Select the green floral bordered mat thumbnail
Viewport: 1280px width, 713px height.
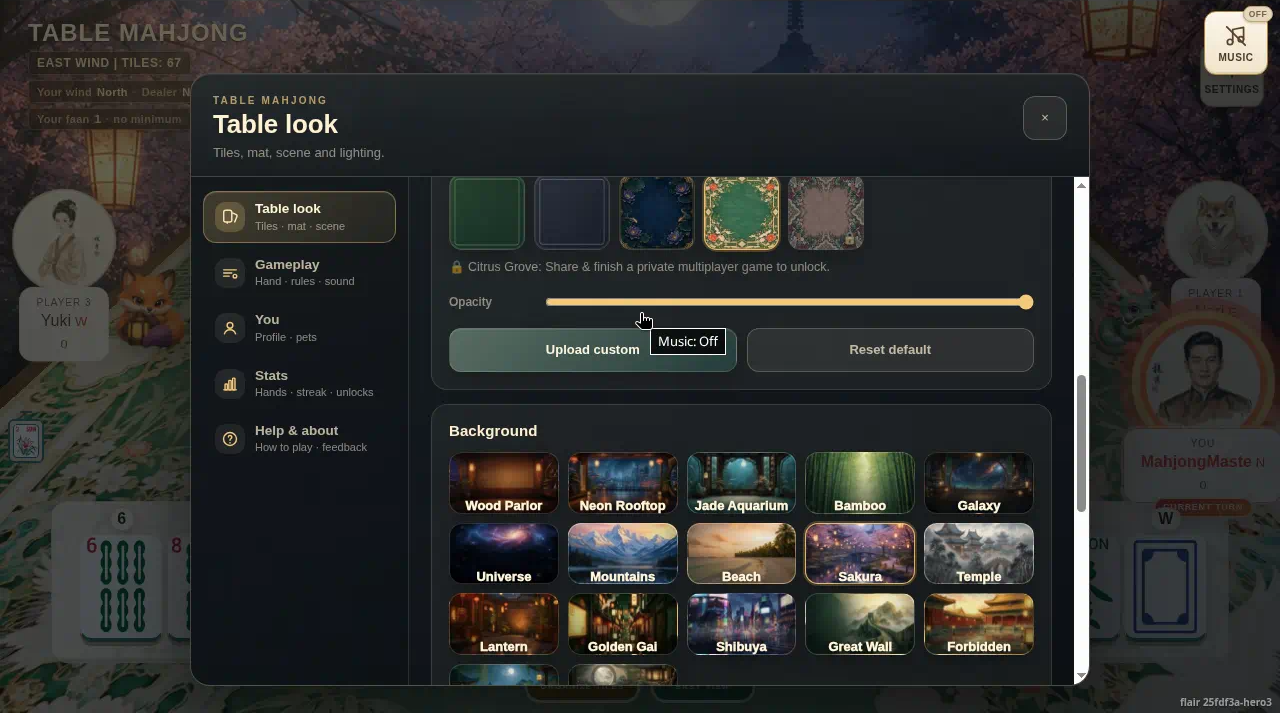[741, 213]
